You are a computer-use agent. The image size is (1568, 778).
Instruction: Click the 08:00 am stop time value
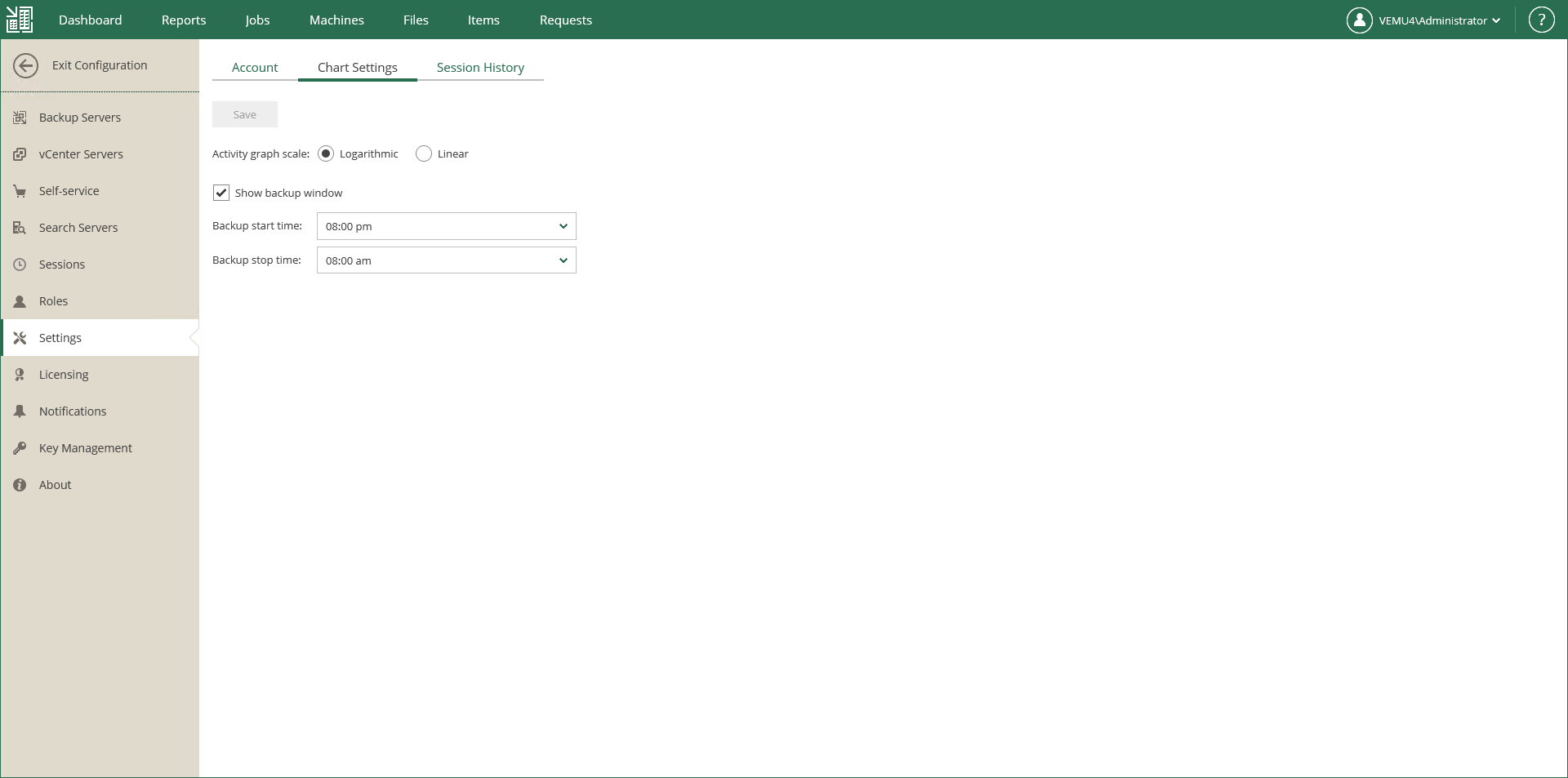click(349, 261)
